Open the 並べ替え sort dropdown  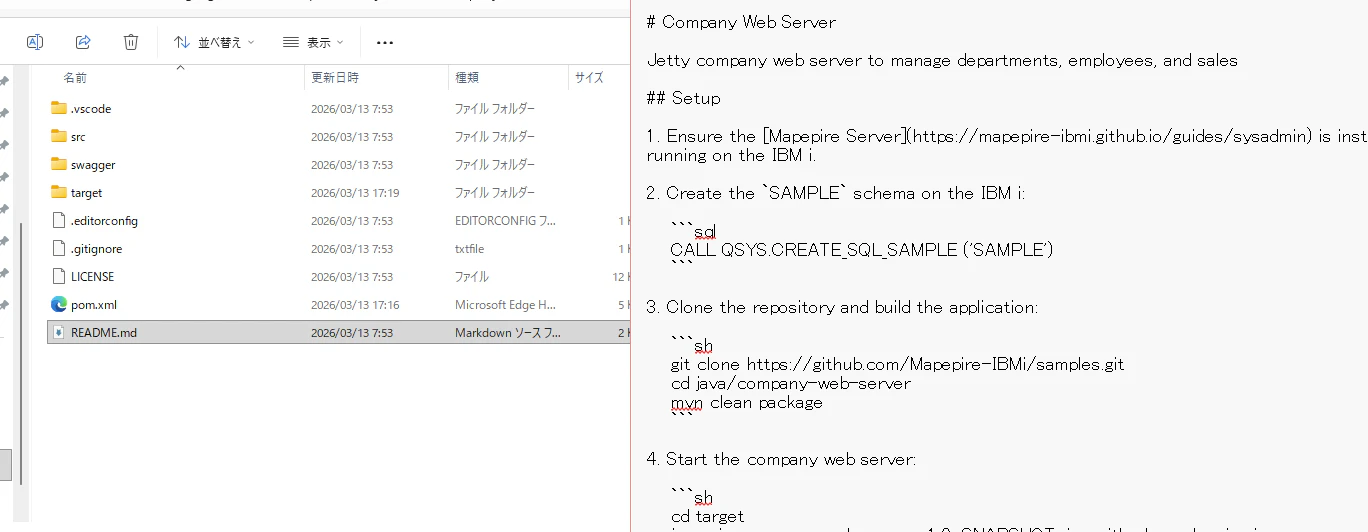214,42
